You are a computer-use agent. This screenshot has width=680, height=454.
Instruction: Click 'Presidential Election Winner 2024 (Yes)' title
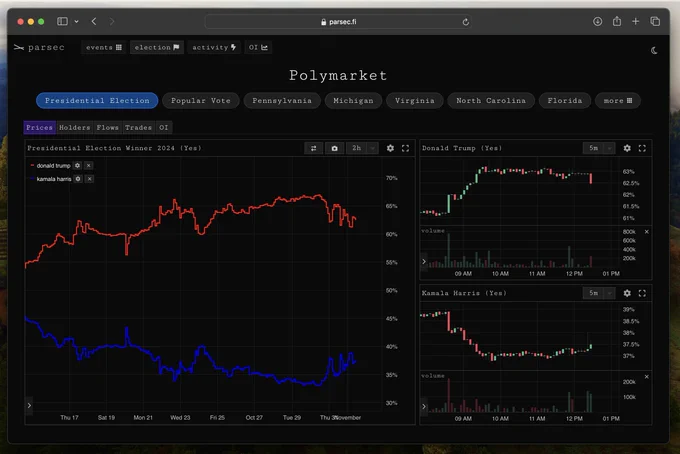click(x=114, y=148)
